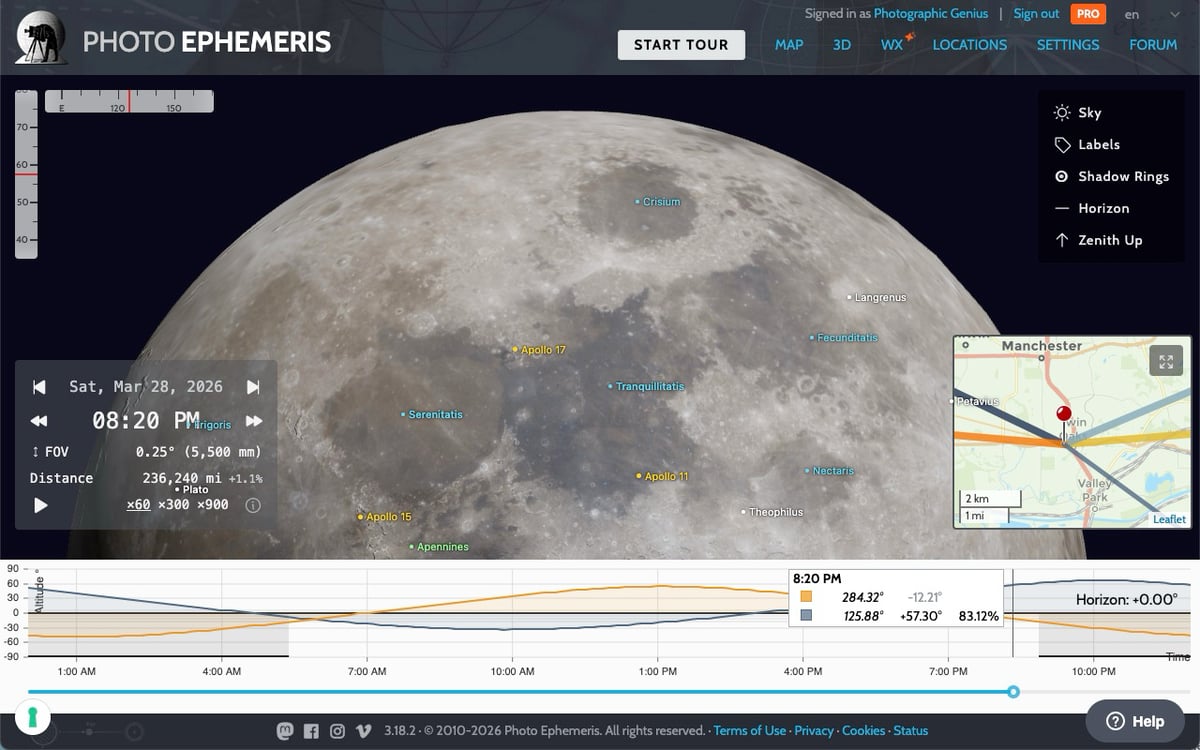Click the Nectaris mare label
The height and width of the screenshot is (750, 1200).
830,471
